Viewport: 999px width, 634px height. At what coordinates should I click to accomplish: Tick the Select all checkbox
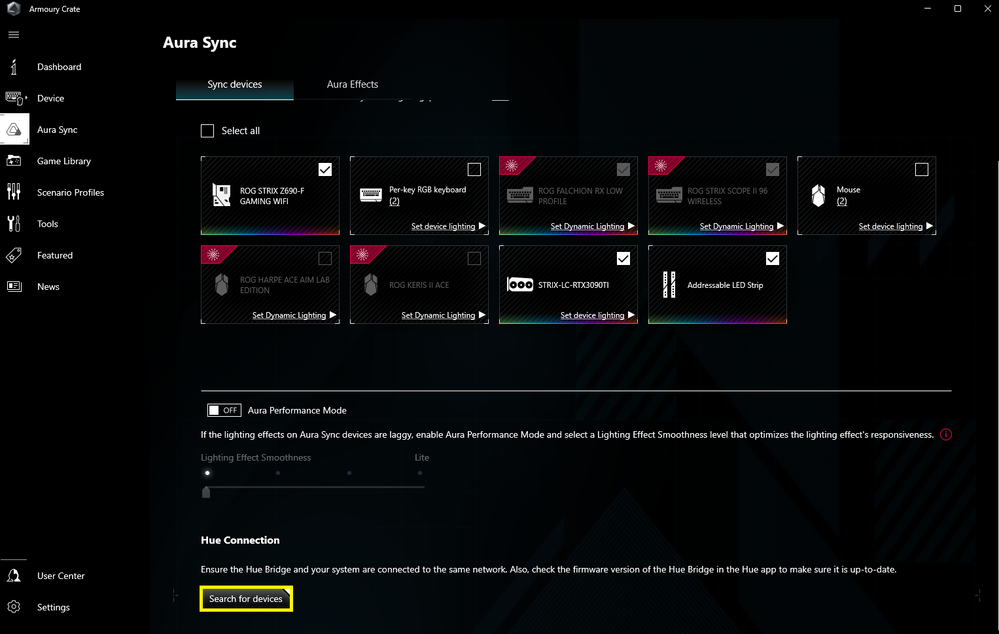pyautogui.click(x=207, y=131)
